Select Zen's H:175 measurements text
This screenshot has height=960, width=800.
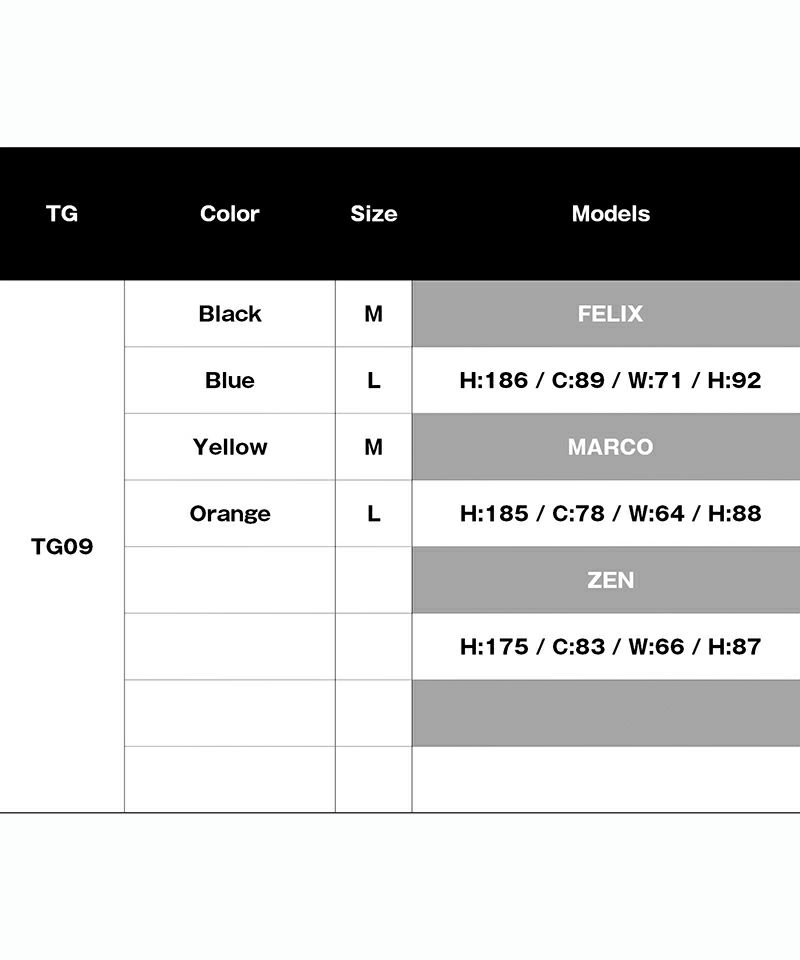(x=610, y=647)
